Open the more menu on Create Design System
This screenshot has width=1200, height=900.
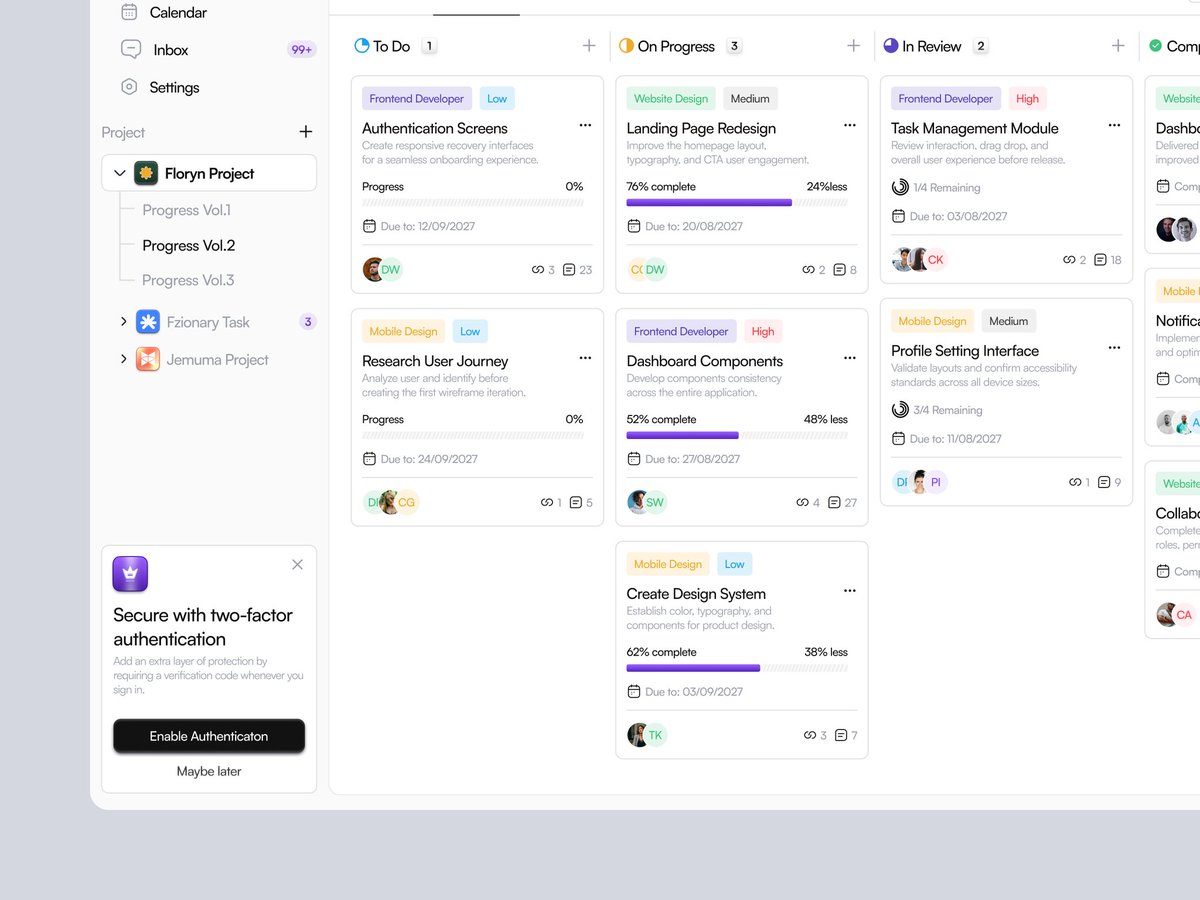coord(850,591)
